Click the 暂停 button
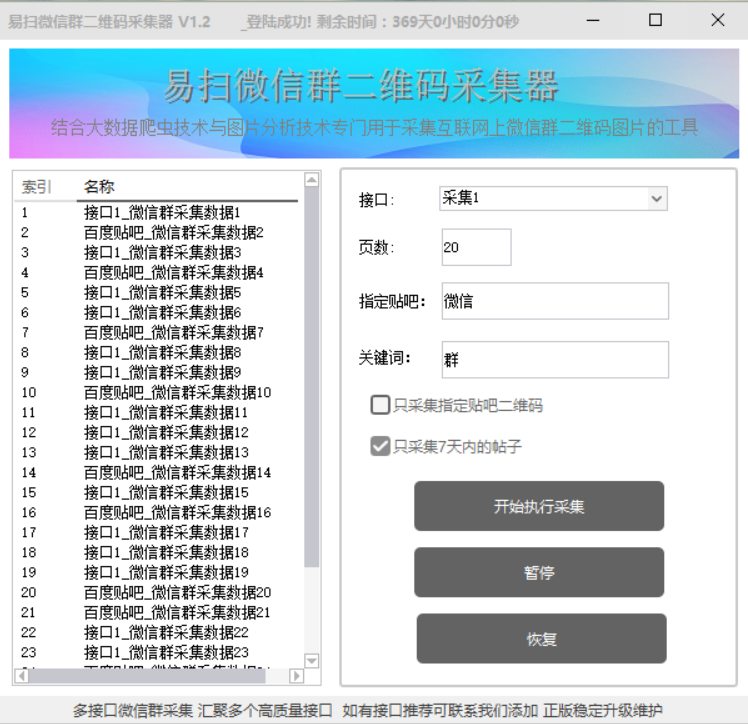Image resolution: width=748 pixels, height=724 pixels. coord(539,572)
